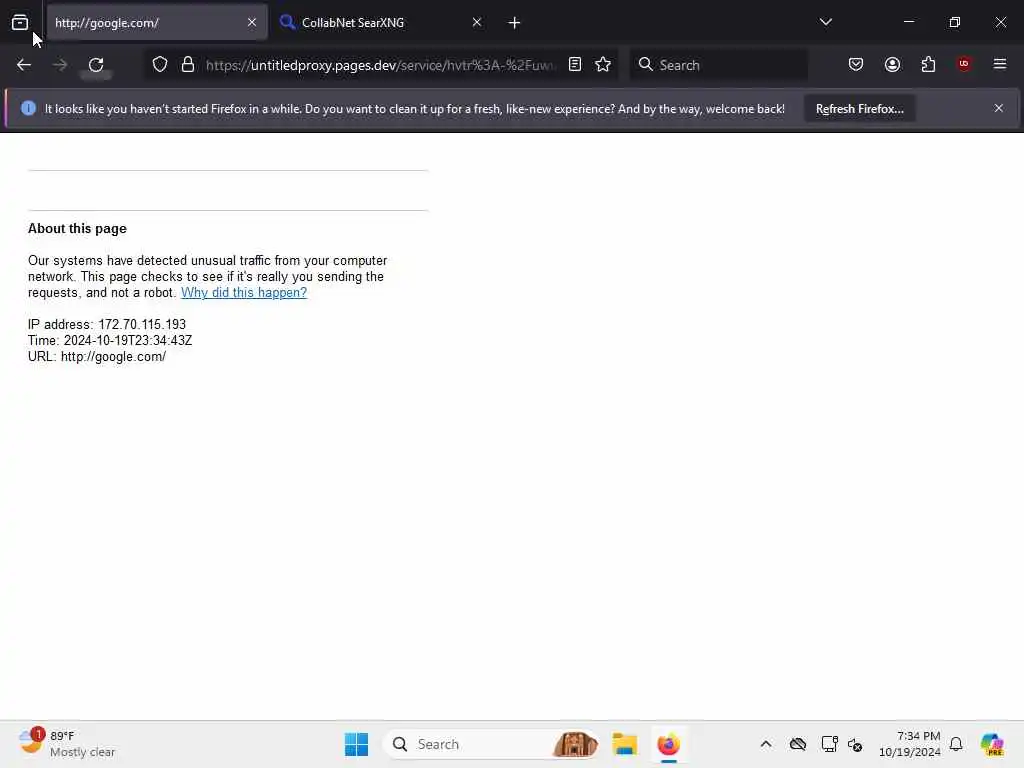This screenshot has height=768, width=1024.
Task: Open the info icon in the notification bar
Action: [28, 108]
